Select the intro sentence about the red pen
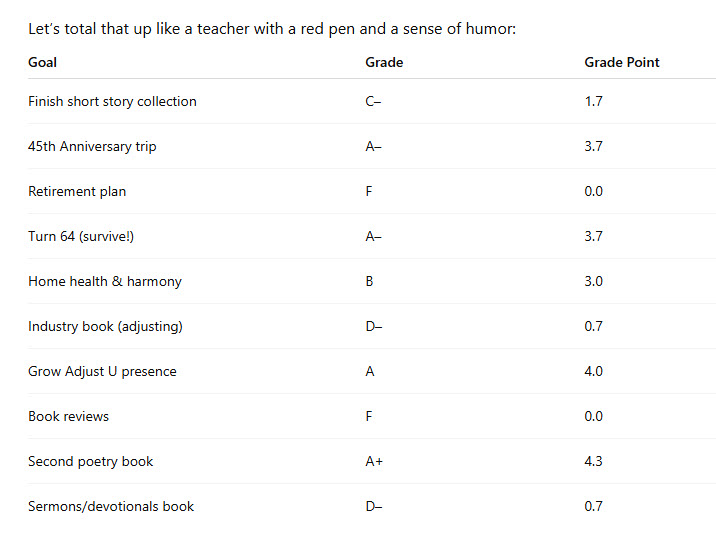 point(272,29)
